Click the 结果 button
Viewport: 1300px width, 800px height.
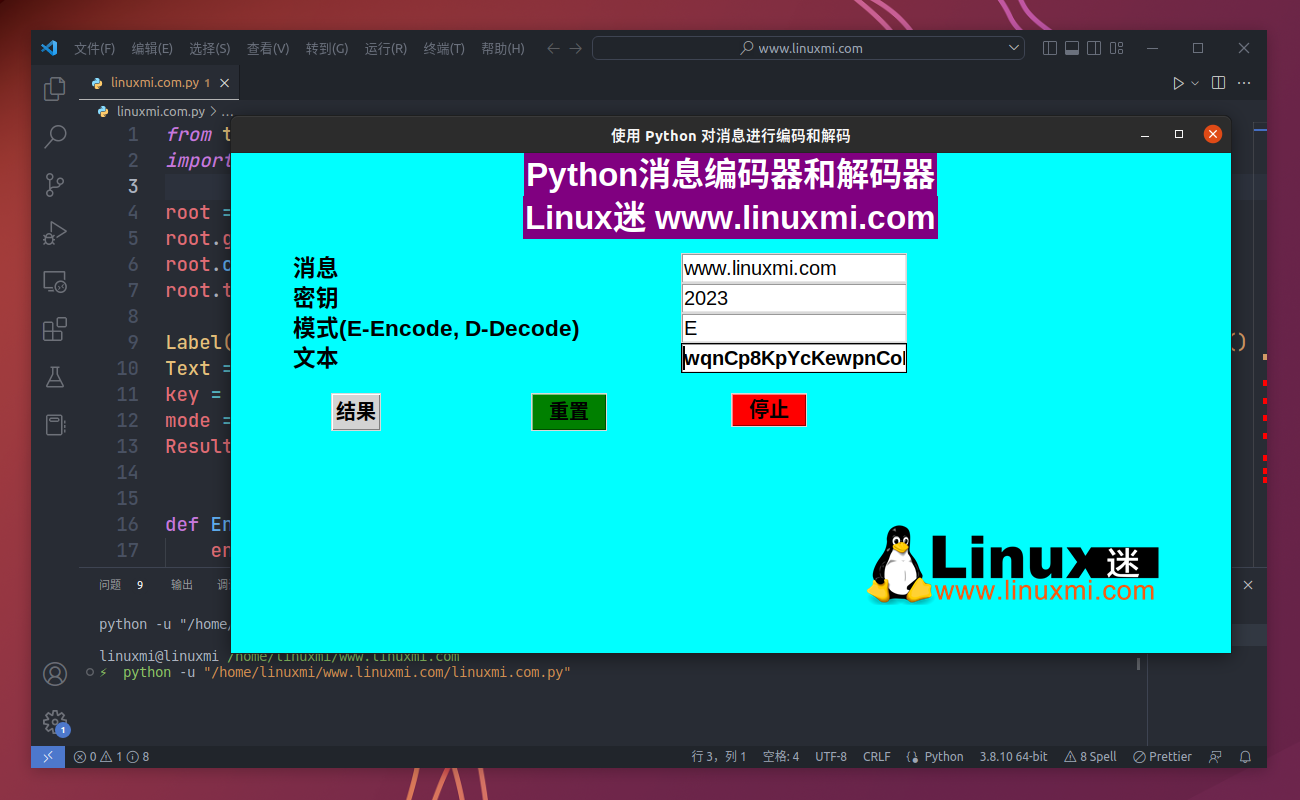pyautogui.click(x=356, y=412)
